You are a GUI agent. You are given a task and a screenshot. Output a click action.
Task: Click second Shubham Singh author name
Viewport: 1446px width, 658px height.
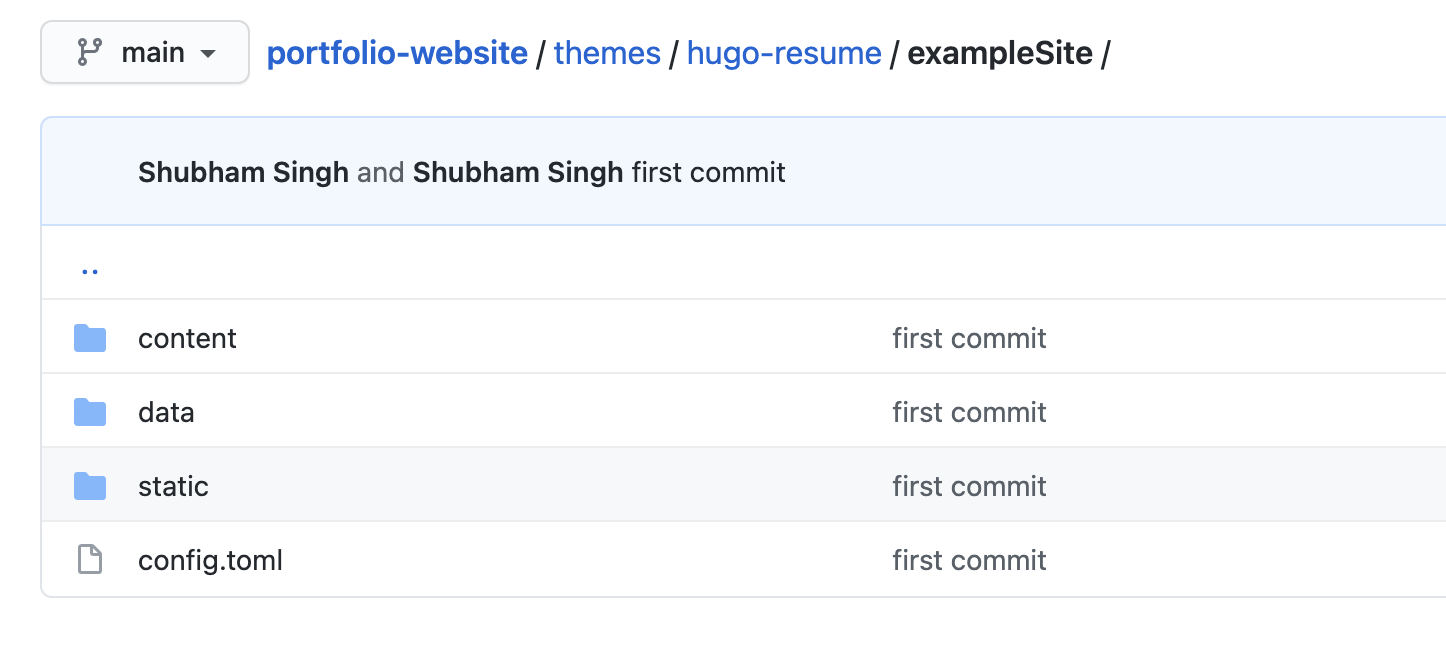pos(517,172)
